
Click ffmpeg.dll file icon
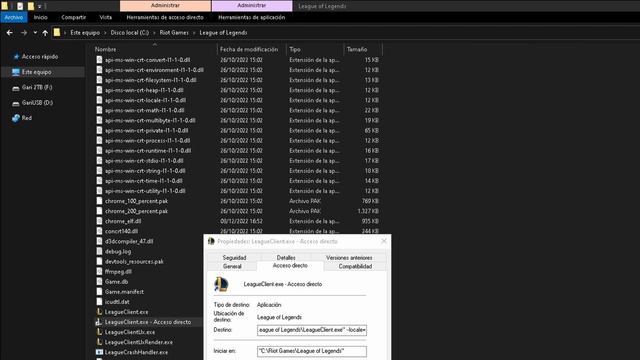[x=99, y=271]
